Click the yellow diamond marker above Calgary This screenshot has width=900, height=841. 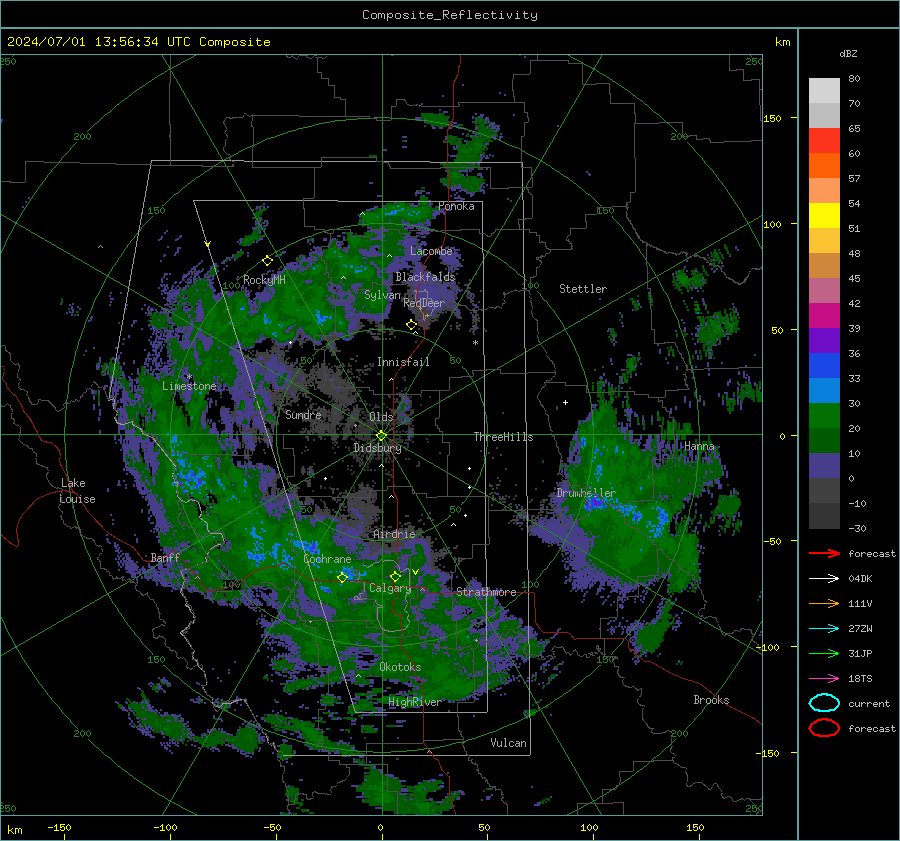coord(395,576)
